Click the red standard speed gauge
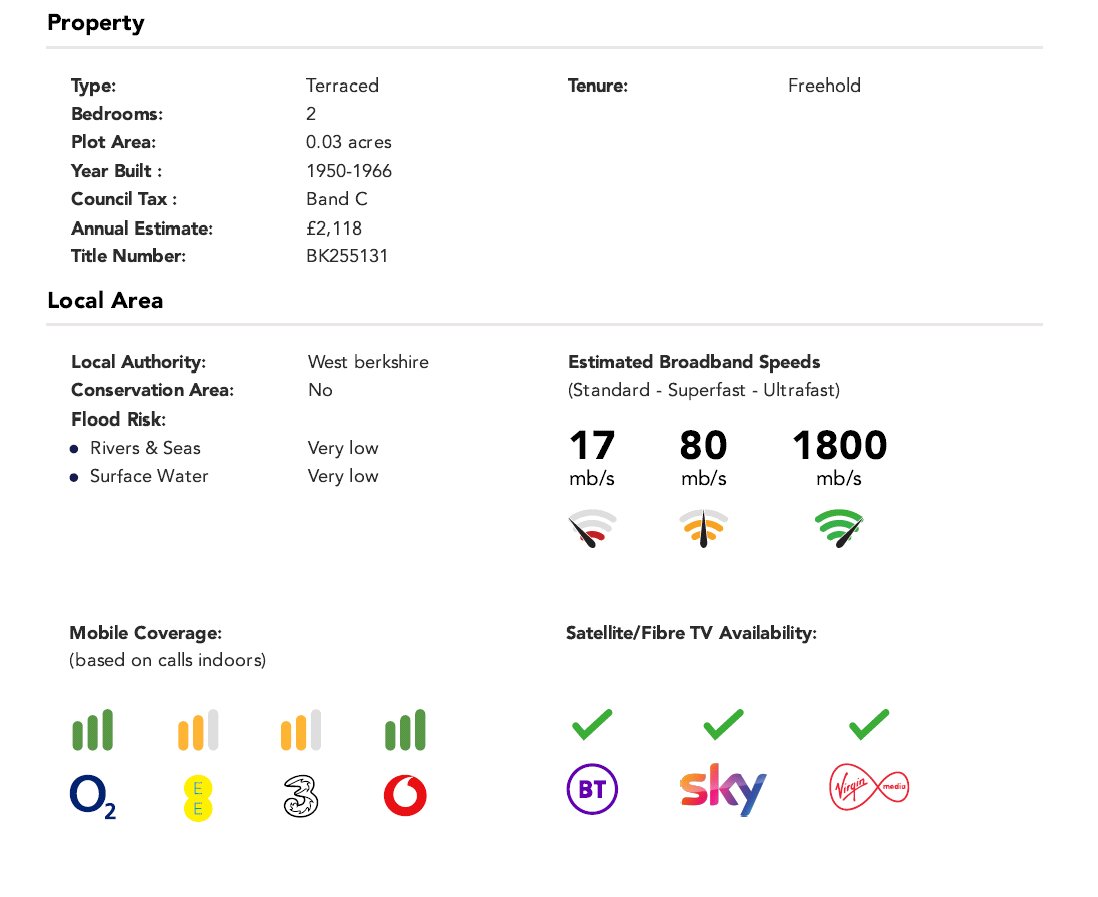 [592, 529]
